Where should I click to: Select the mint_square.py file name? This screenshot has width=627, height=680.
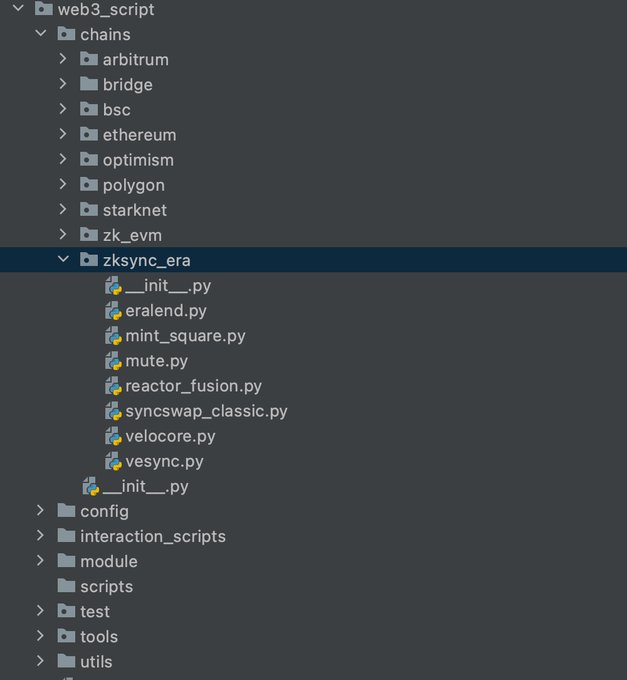point(186,336)
